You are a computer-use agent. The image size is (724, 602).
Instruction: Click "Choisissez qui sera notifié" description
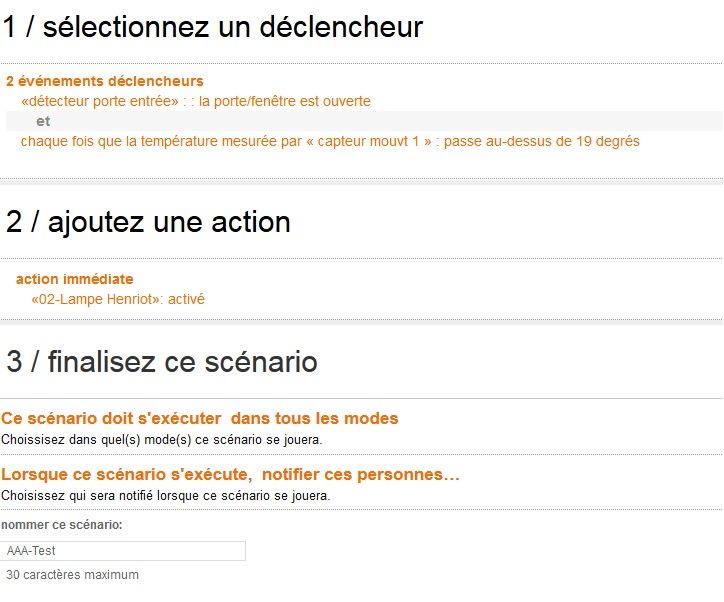165,495
